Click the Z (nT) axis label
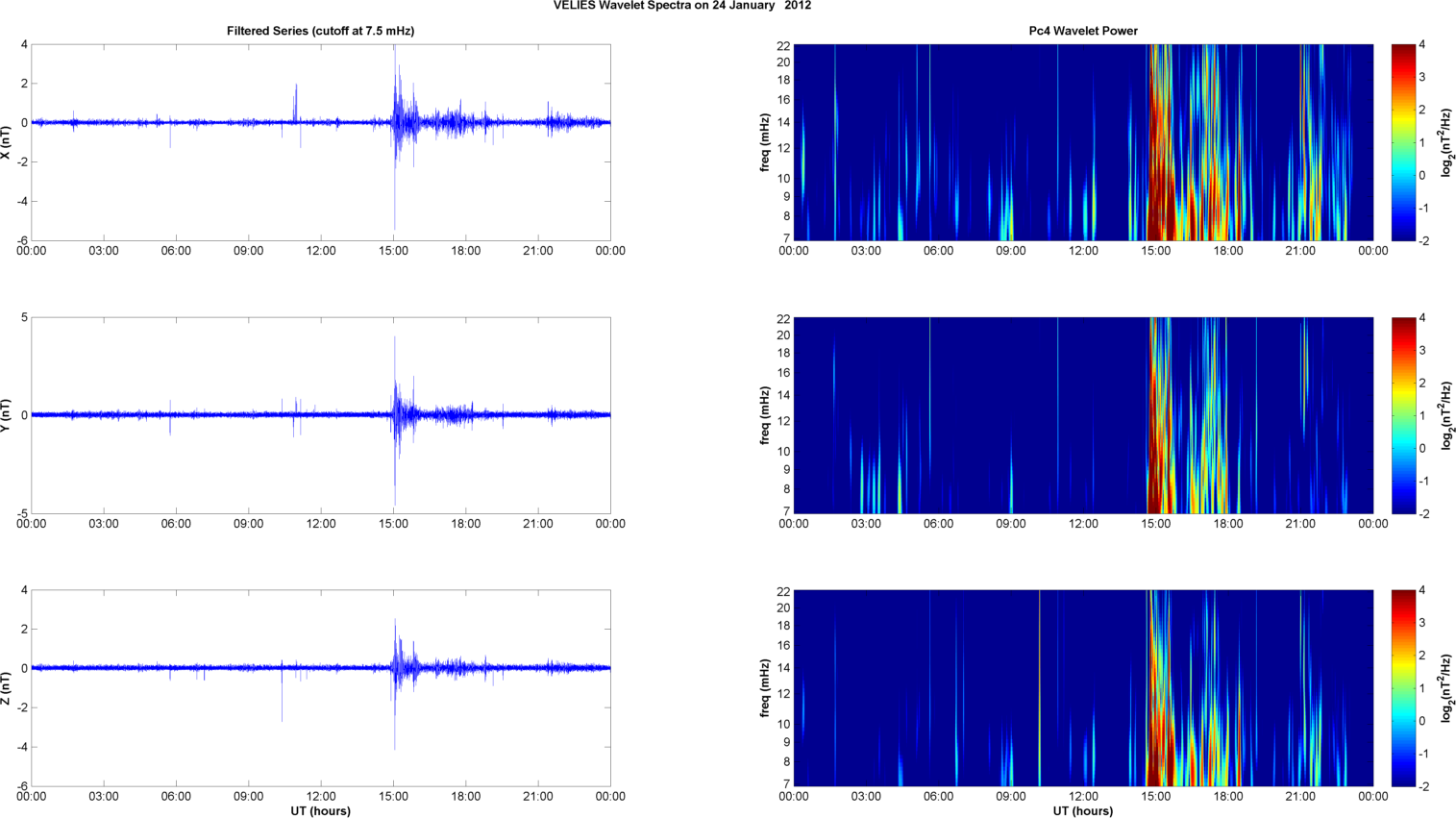This screenshot has height=818, width=1456. coord(6,688)
